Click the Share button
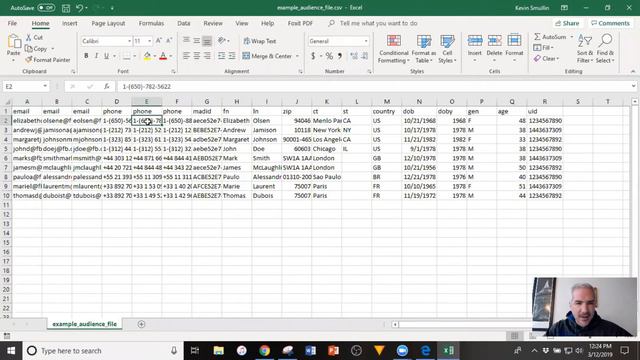Screen dimensions: 640x360 567,23
